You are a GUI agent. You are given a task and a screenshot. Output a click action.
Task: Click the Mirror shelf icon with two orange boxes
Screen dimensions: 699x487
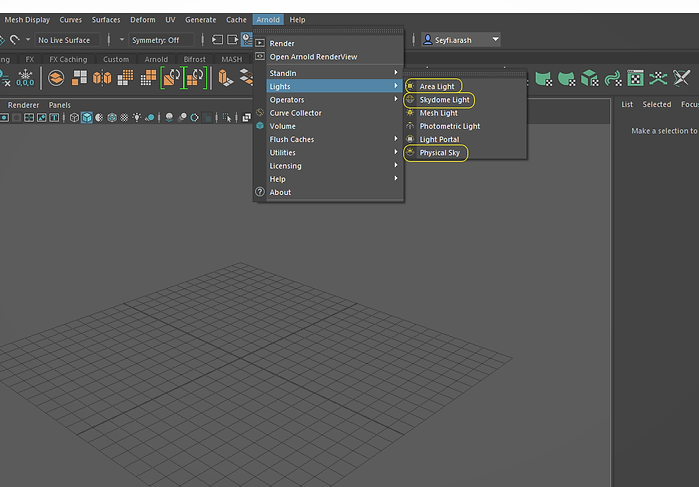pyautogui.click(x=102, y=78)
